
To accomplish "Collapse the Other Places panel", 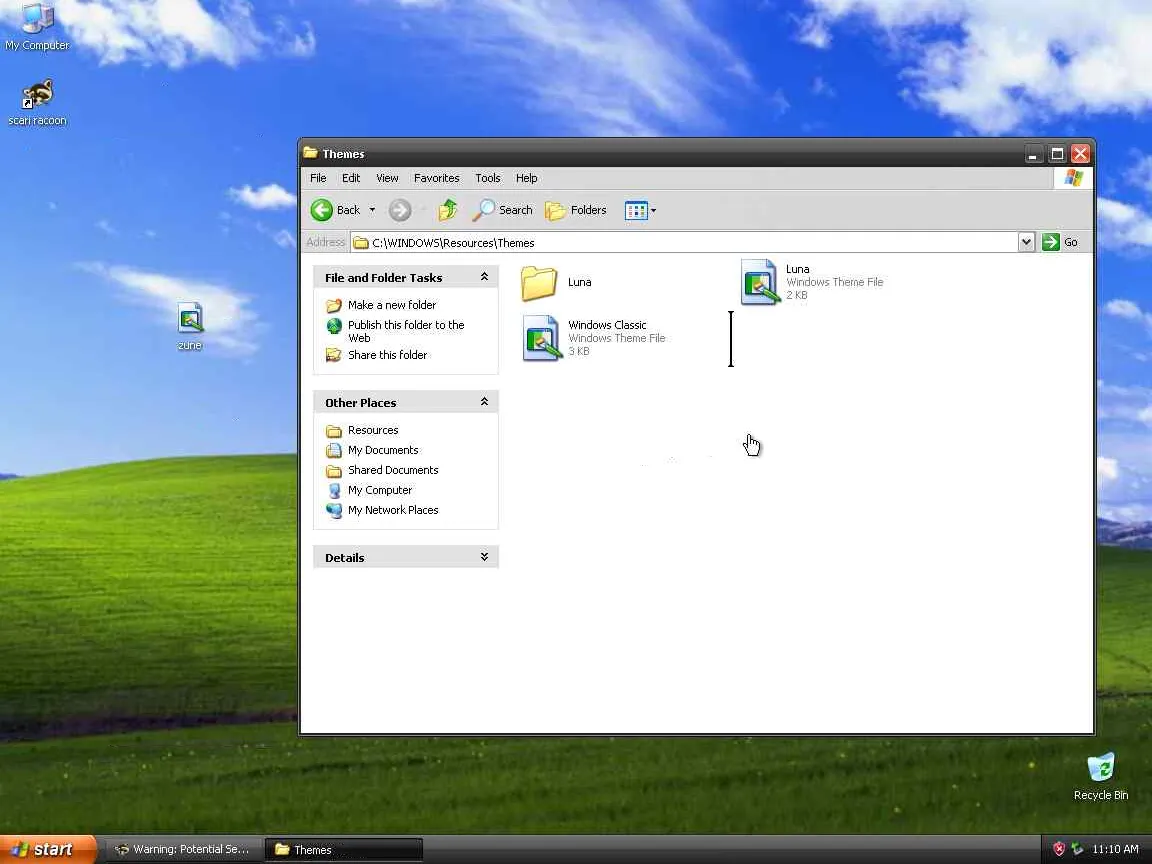I will 484,402.
